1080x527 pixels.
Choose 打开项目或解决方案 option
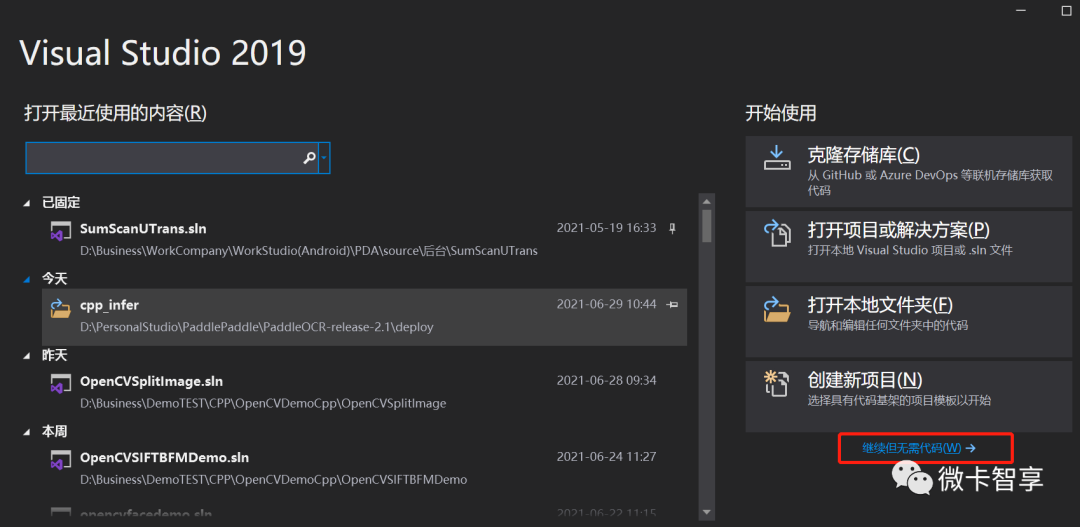click(908, 247)
